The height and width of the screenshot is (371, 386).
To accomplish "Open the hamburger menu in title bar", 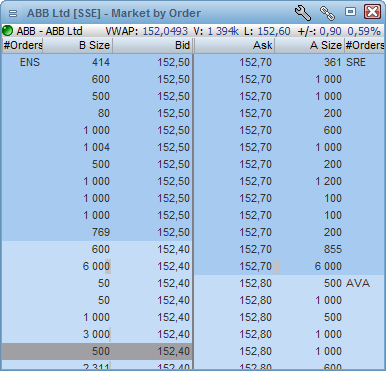I will pyautogui.click(x=13, y=13).
